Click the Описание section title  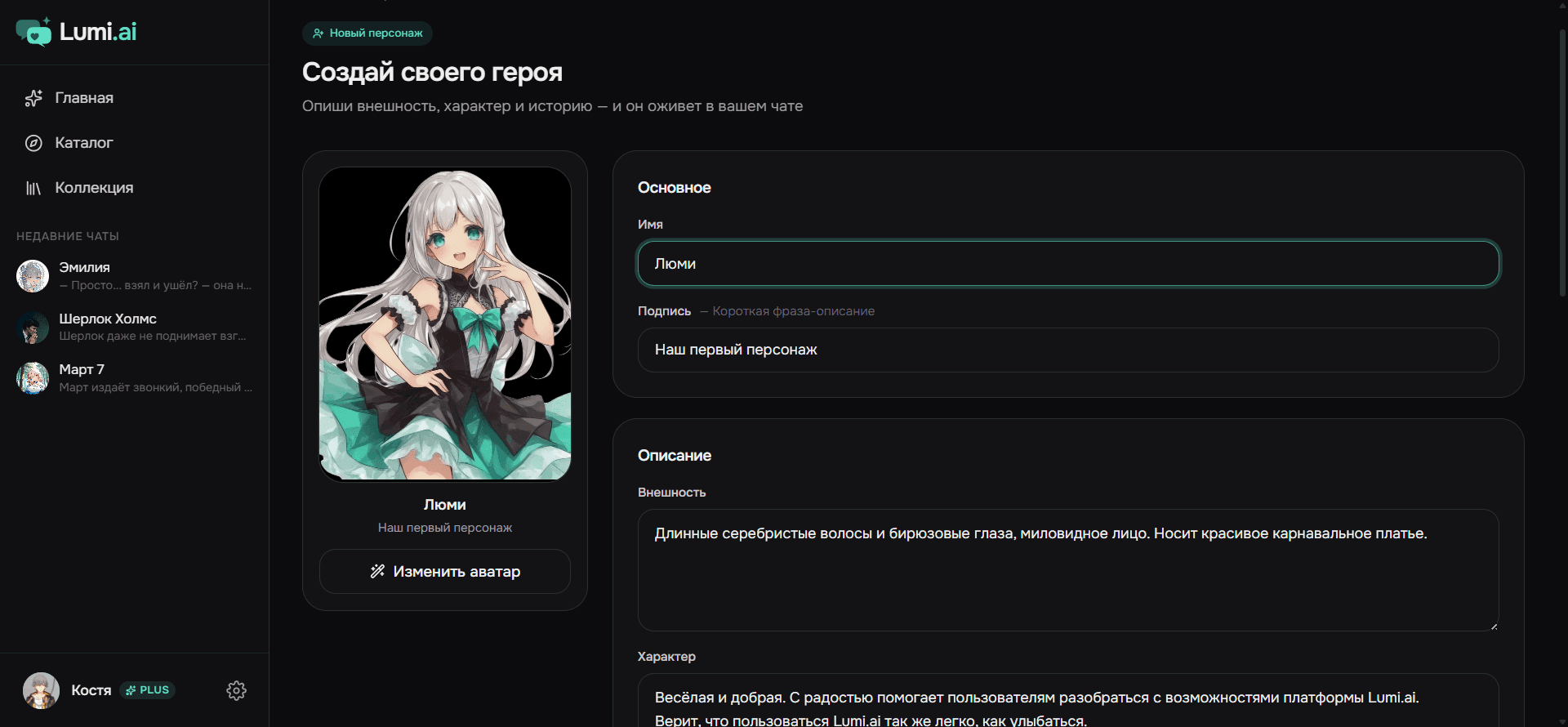pyautogui.click(x=674, y=456)
